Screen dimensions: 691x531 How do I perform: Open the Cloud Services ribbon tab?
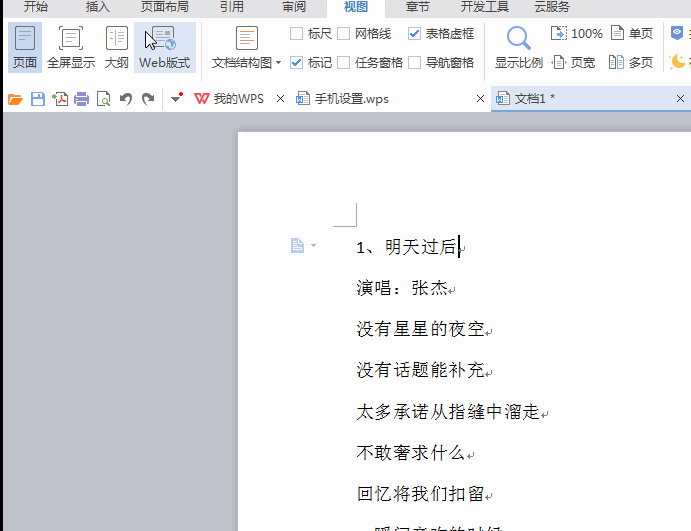[552, 7]
